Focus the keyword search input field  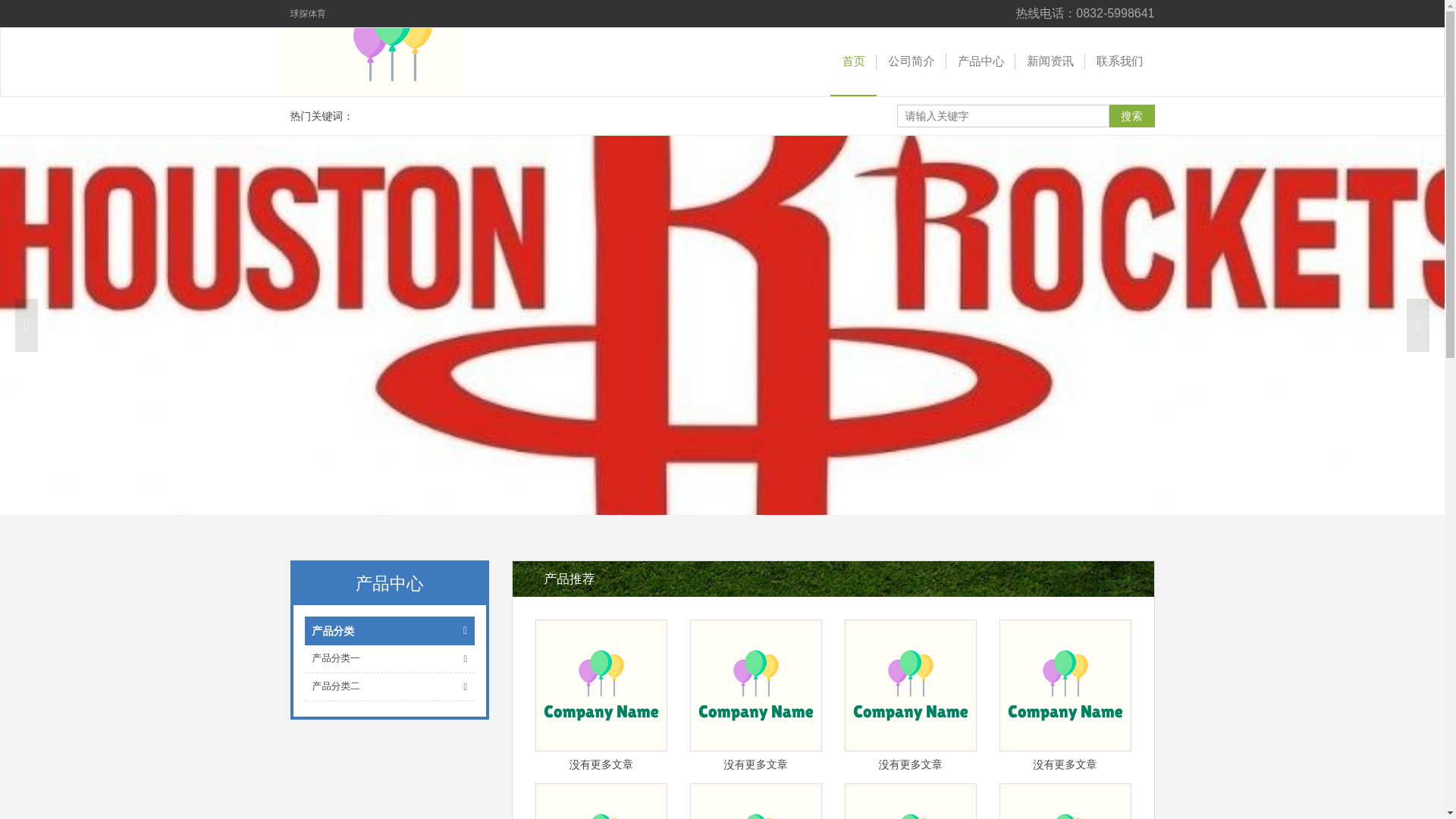pos(1003,116)
